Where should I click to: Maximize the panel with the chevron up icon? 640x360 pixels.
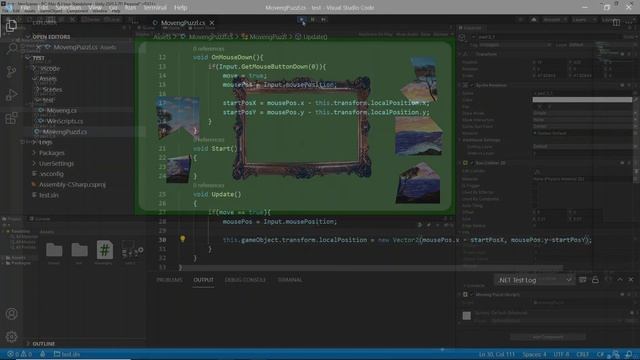620,280
